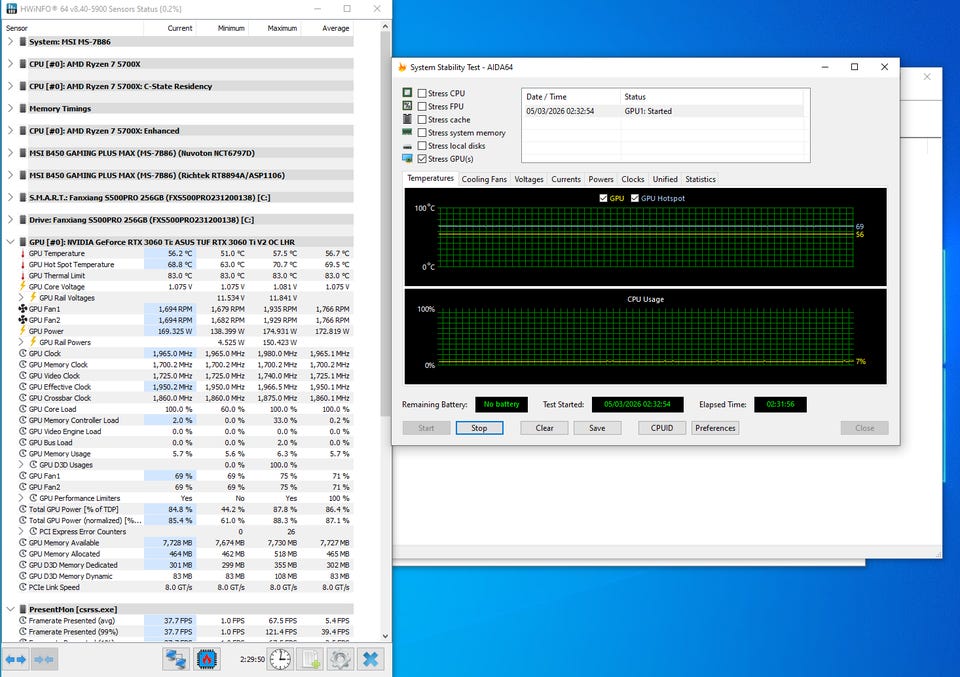Click the red flame chip icon

pos(208,659)
